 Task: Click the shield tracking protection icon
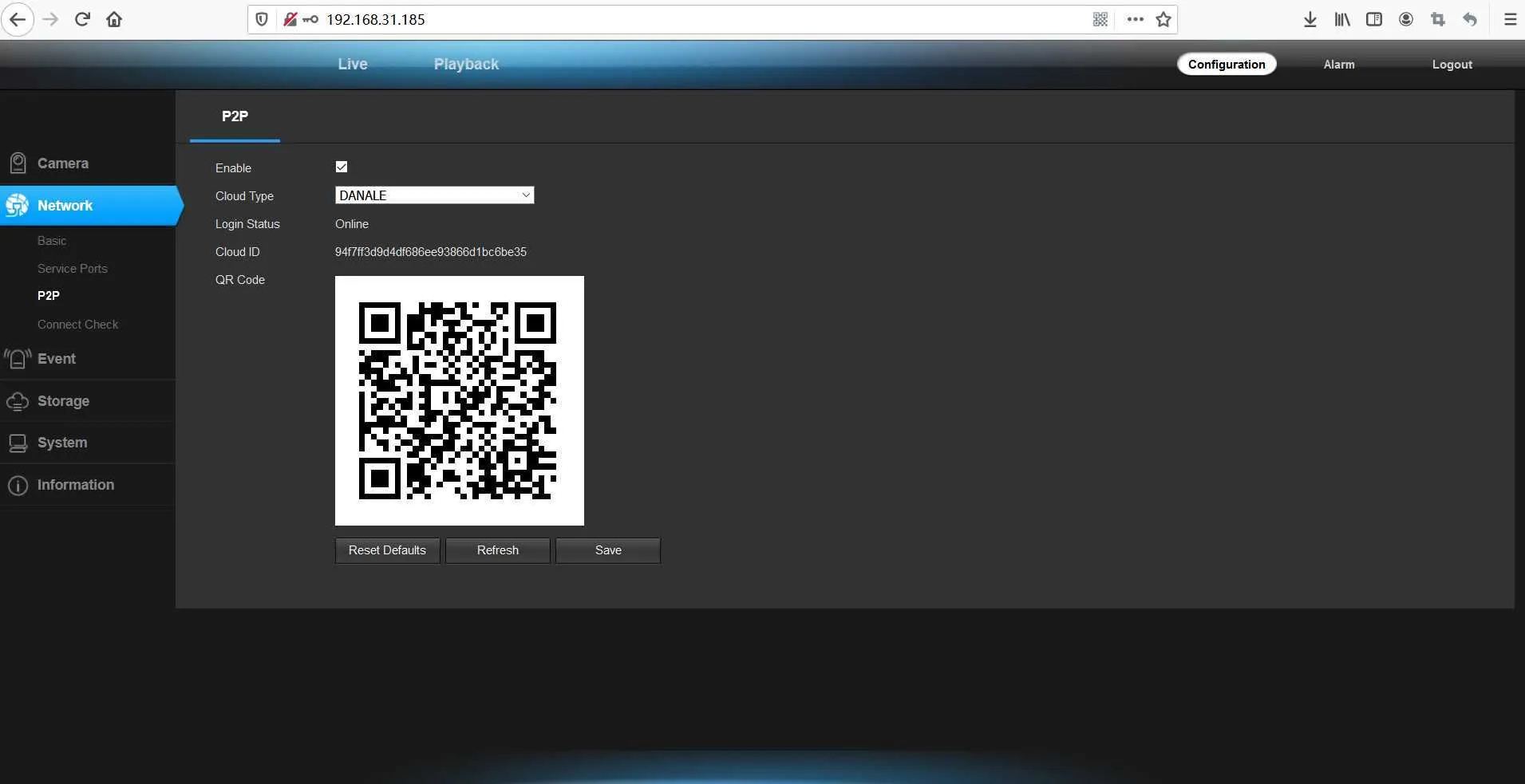click(x=262, y=19)
